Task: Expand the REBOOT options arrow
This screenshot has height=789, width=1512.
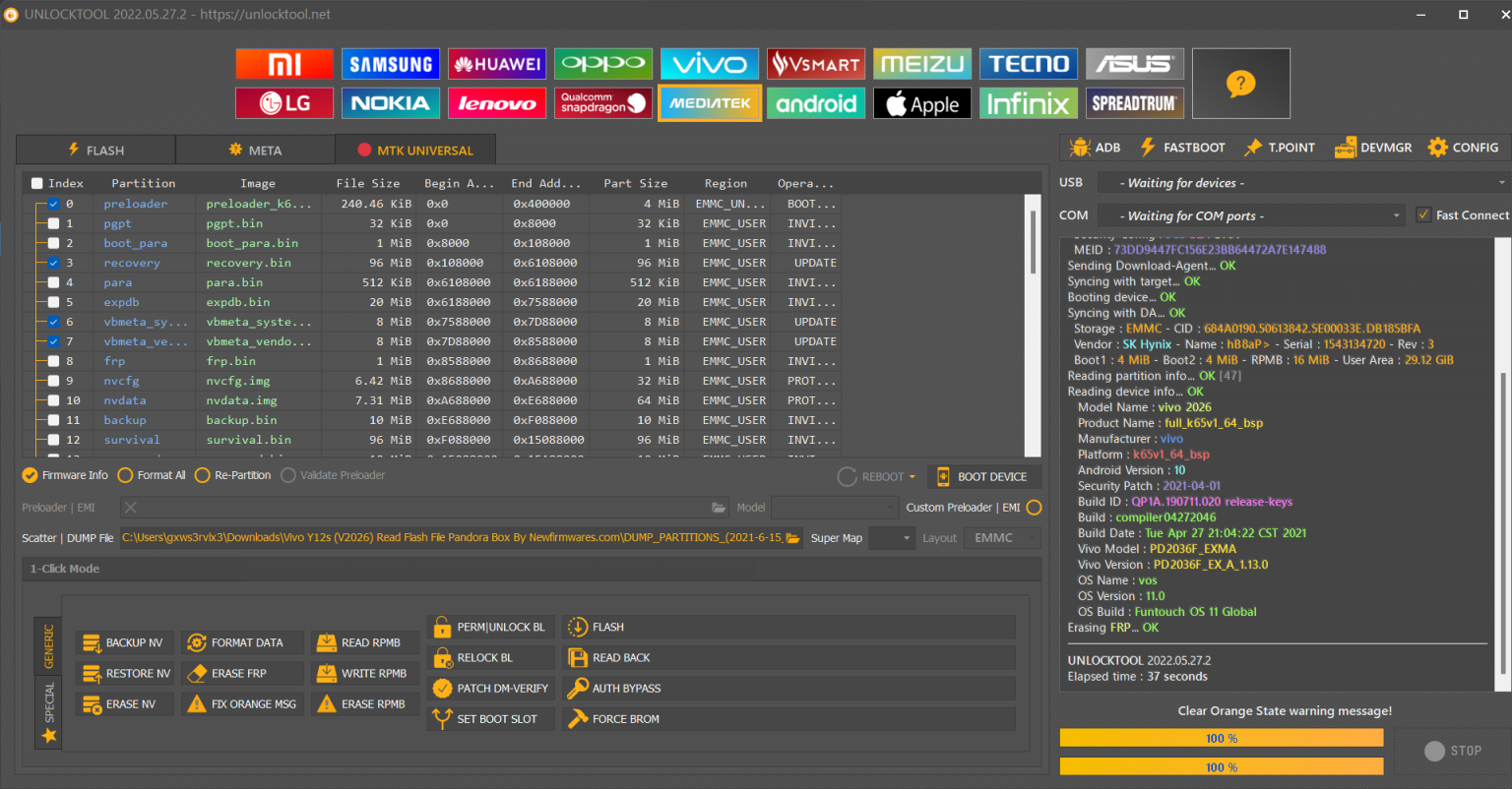Action: (912, 477)
